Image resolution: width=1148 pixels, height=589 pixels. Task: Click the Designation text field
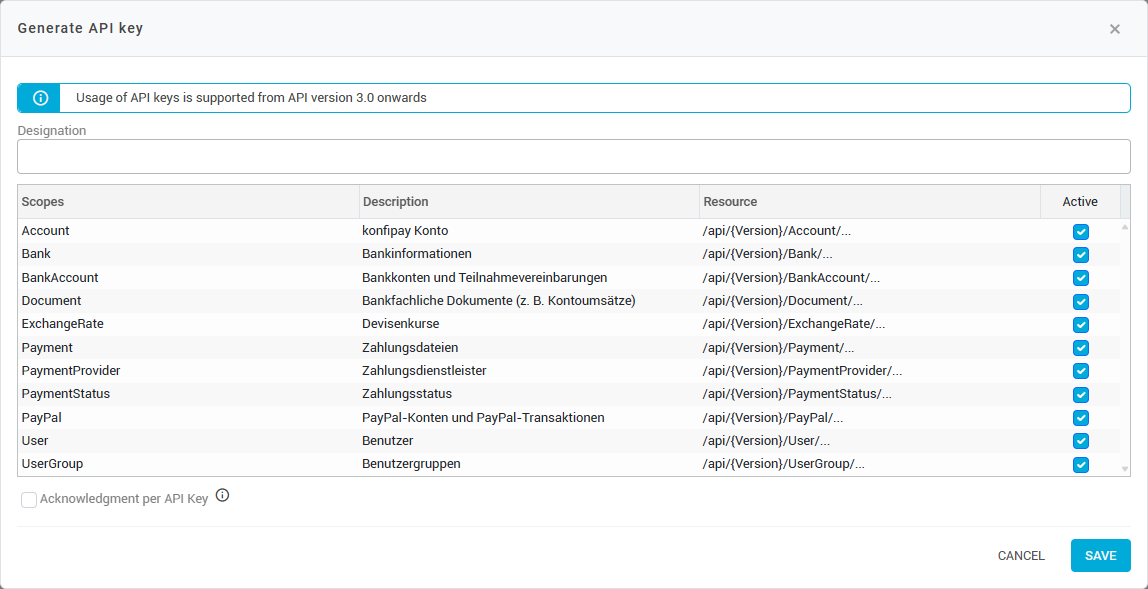pos(573,156)
